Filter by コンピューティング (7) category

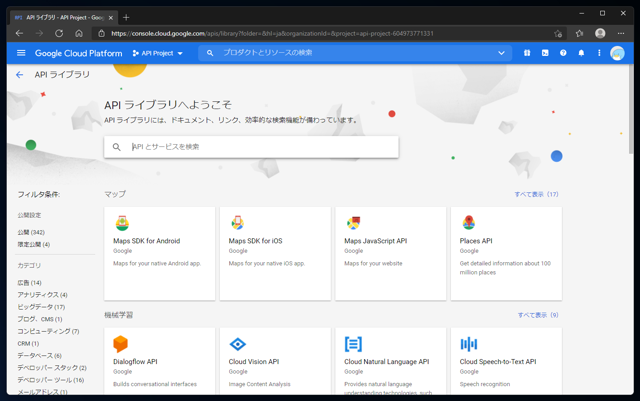click(x=48, y=332)
